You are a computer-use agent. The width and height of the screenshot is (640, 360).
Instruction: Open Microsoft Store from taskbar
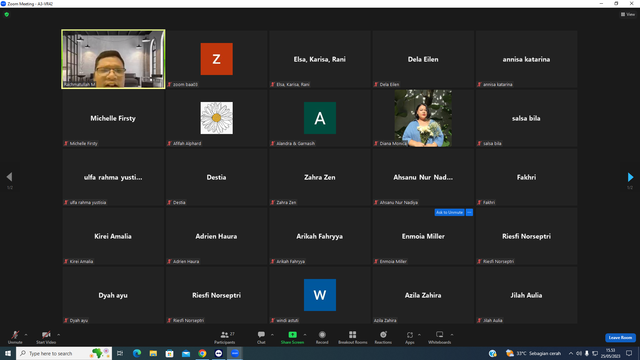(169, 353)
